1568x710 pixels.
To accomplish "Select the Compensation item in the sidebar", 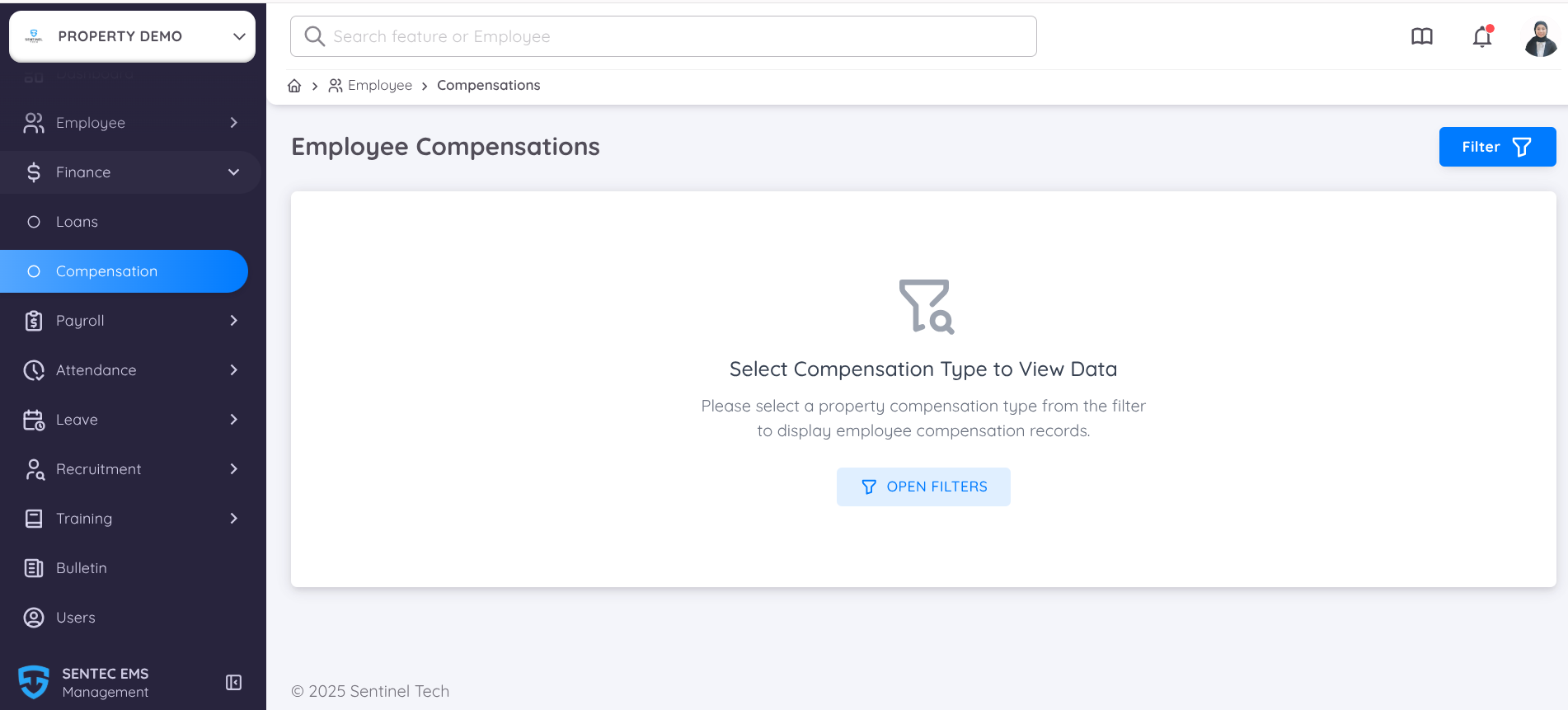I will pyautogui.click(x=106, y=271).
